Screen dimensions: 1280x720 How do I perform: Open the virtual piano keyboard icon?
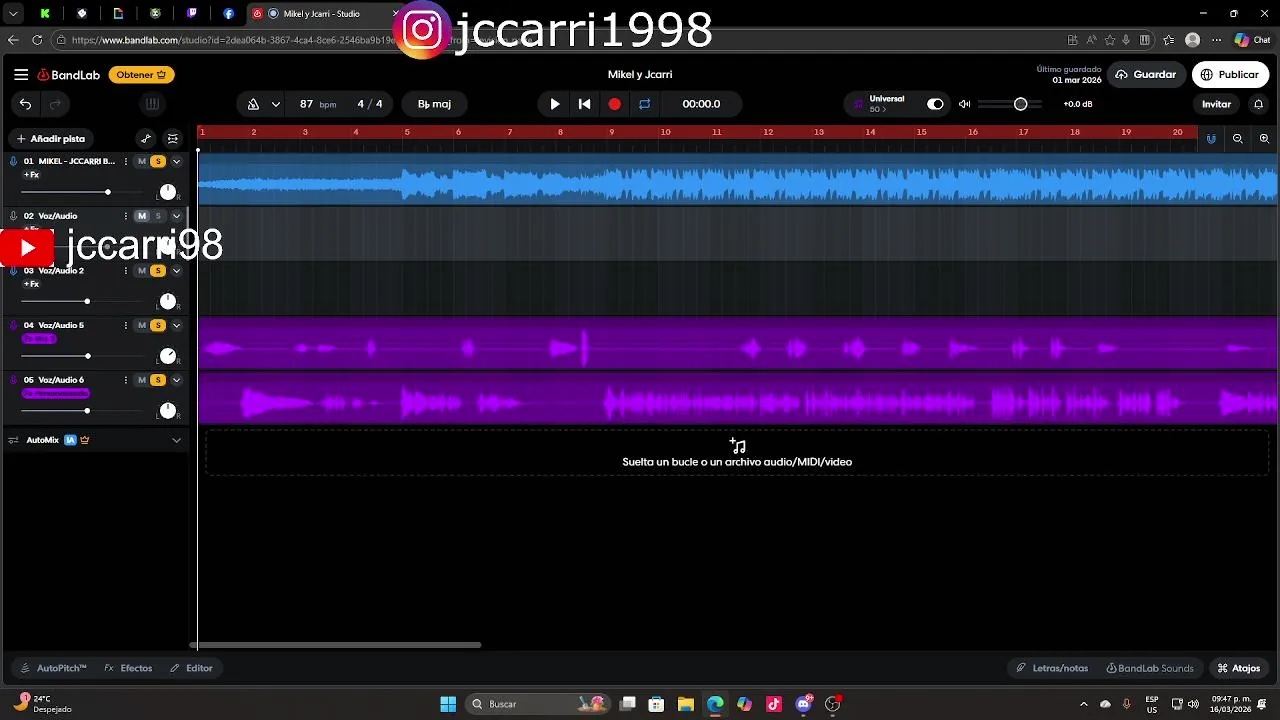tap(152, 104)
